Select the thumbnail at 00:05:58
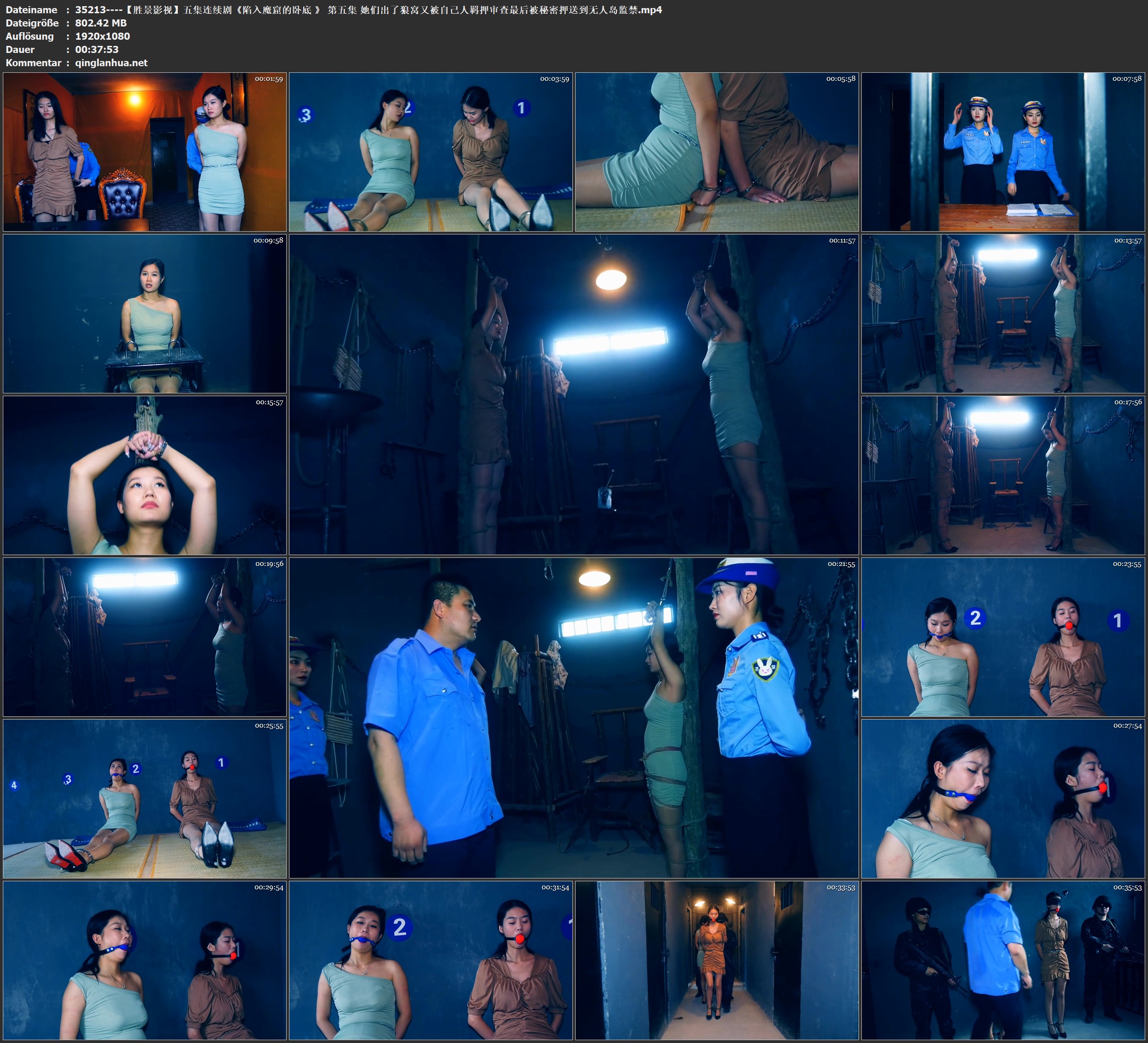This screenshot has width=1148, height=1043. point(716,151)
